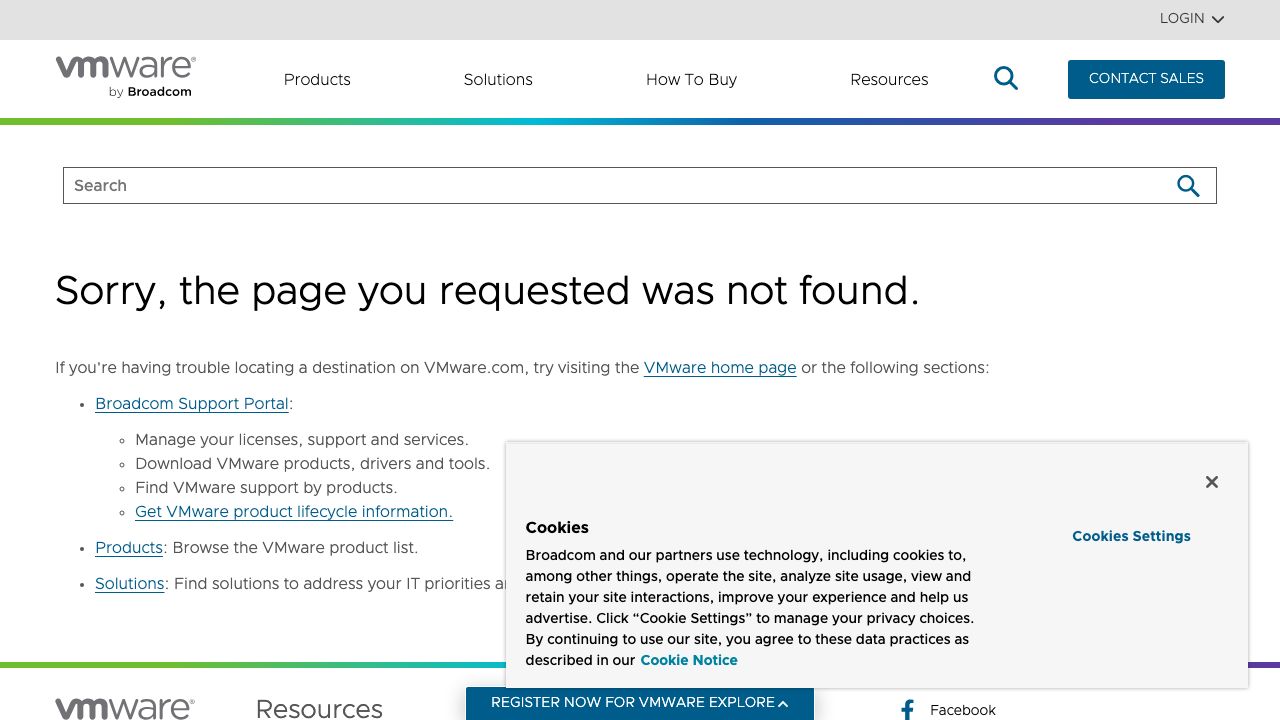Open the Resources menu
Viewport: 1280px width, 720px height.
click(x=889, y=79)
